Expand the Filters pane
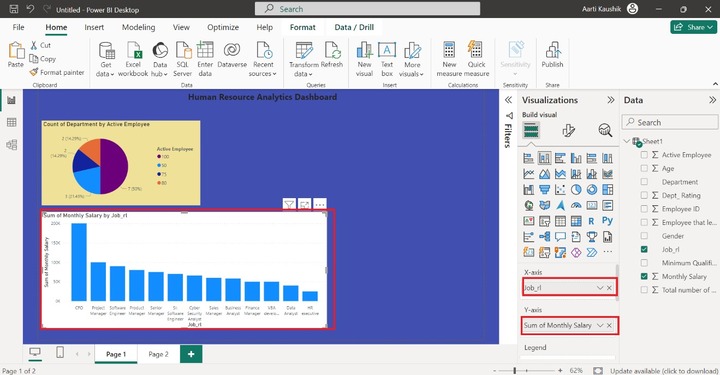The height and width of the screenshot is (375, 720). [508, 100]
